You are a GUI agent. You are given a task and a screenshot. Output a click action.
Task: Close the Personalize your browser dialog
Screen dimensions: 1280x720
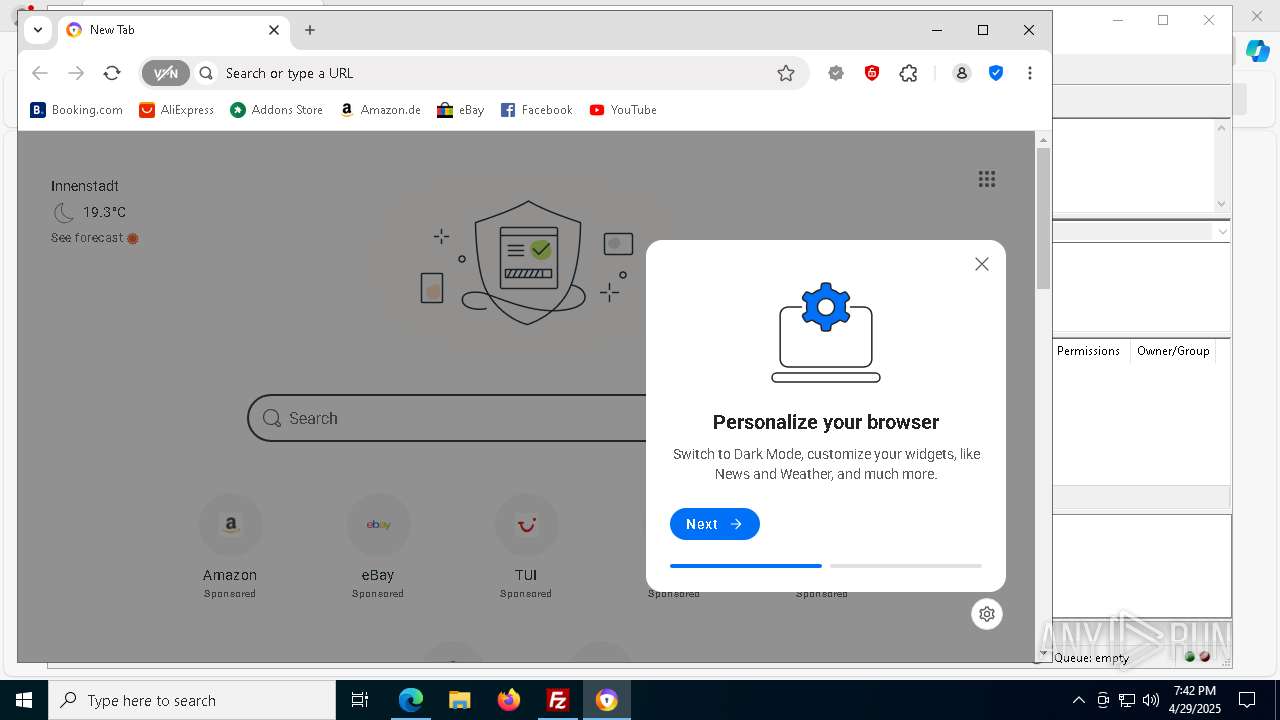click(982, 264)
